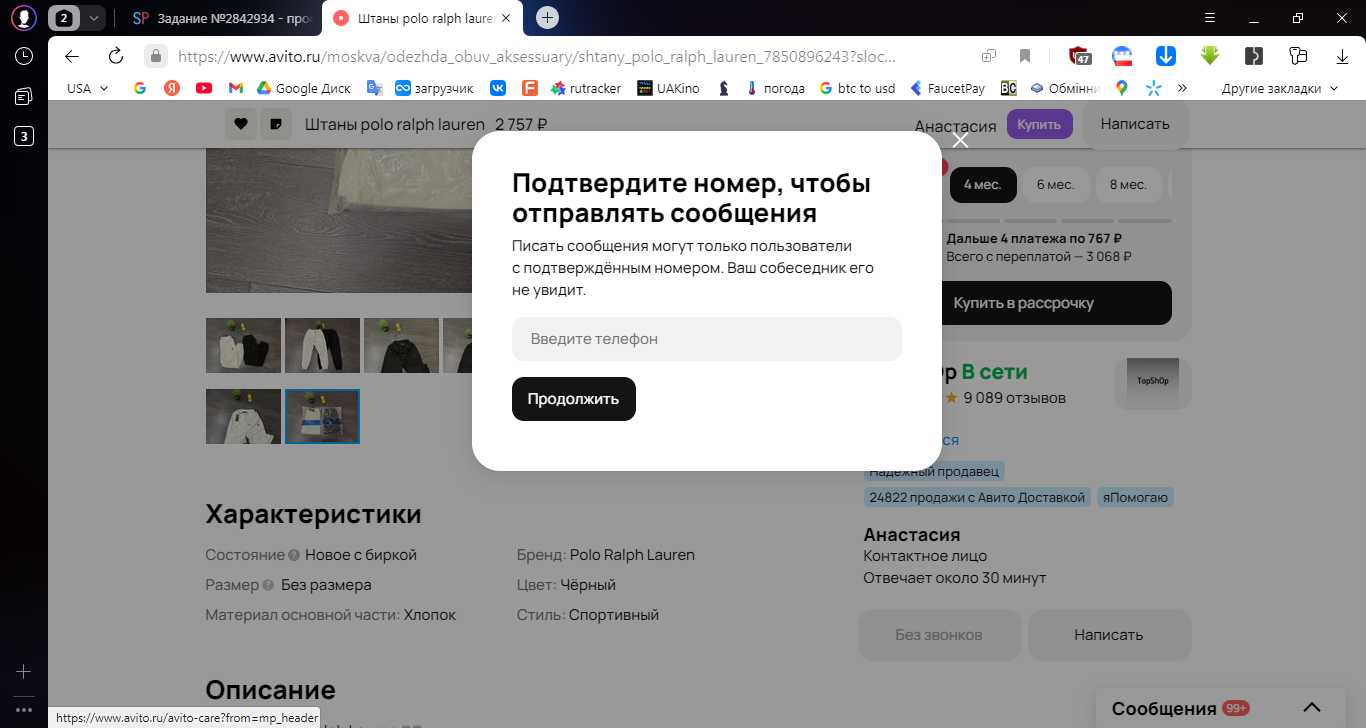The image size is (1366, 728).
Task: Select the 8 мес. installment option
Action: click(x=1129, y=185)
